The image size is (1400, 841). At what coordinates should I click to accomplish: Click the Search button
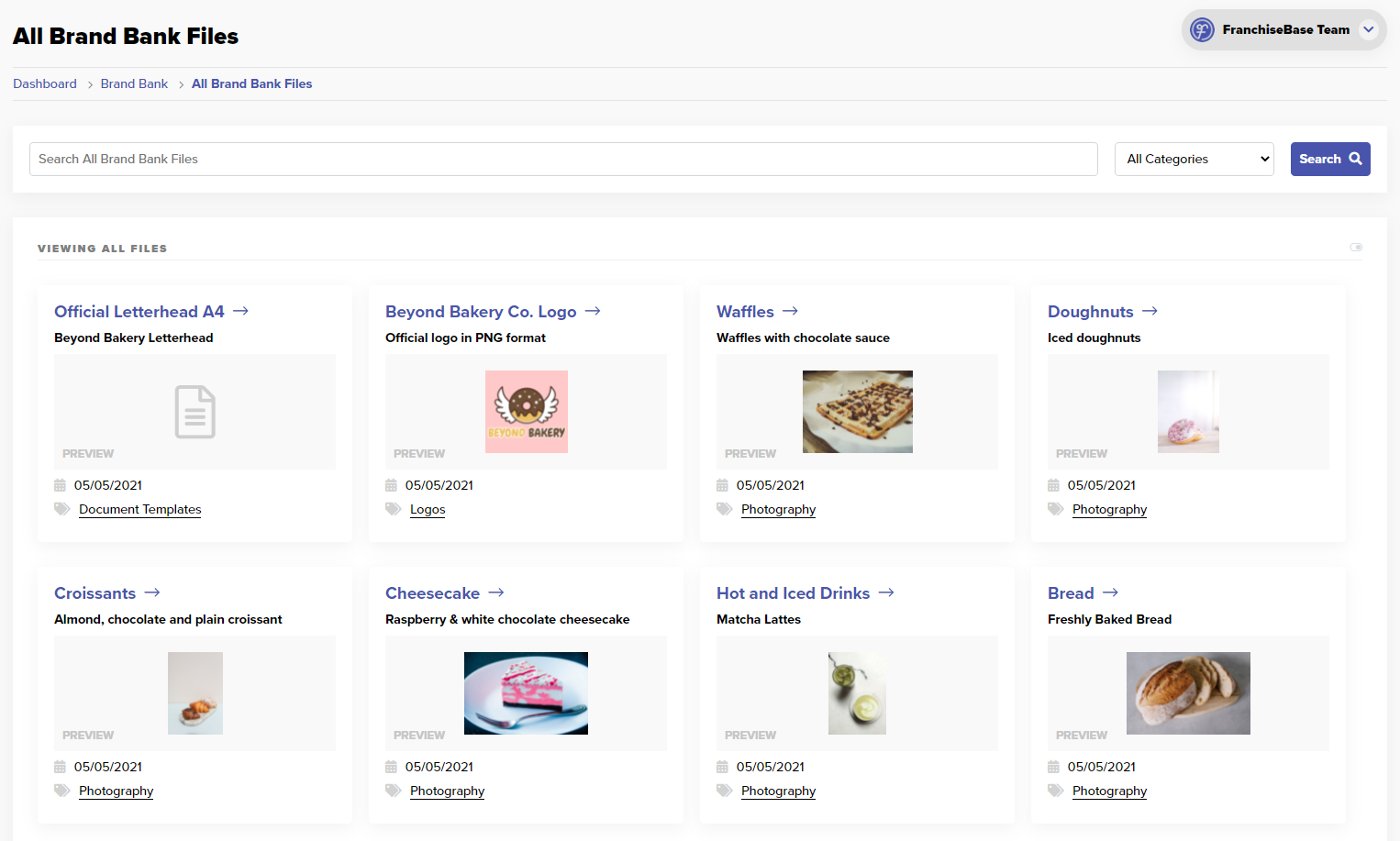(x=1329, y=159)
